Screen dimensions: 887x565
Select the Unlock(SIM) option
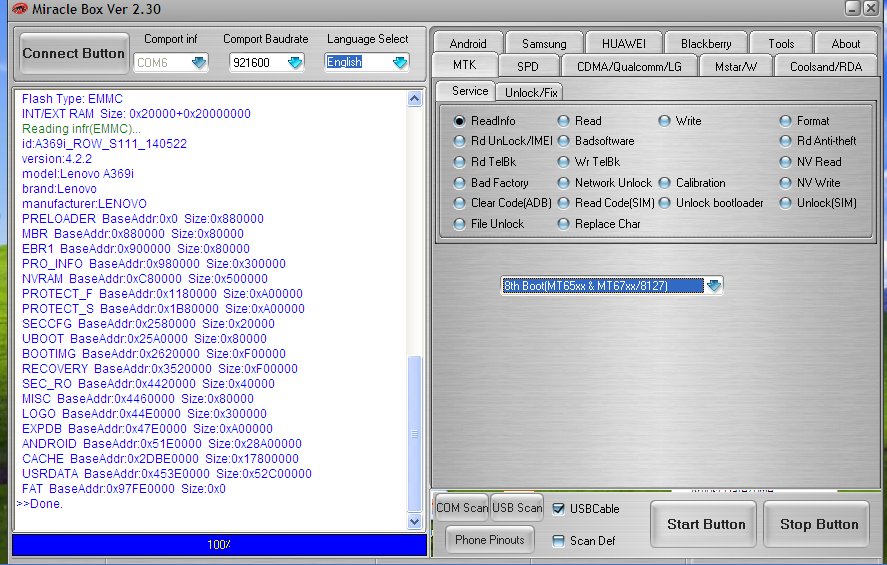pos(785,203)
